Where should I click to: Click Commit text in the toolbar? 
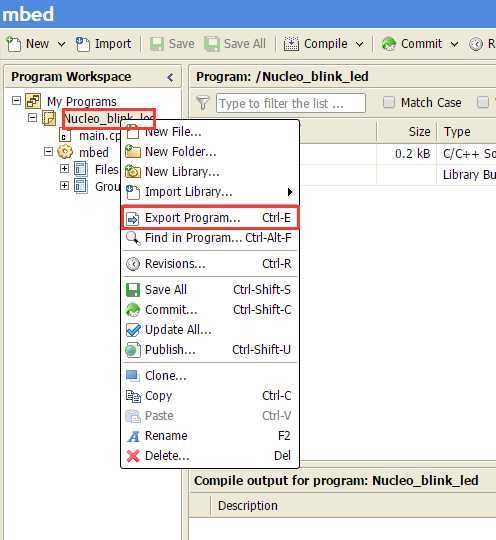(x=421, y=44)
